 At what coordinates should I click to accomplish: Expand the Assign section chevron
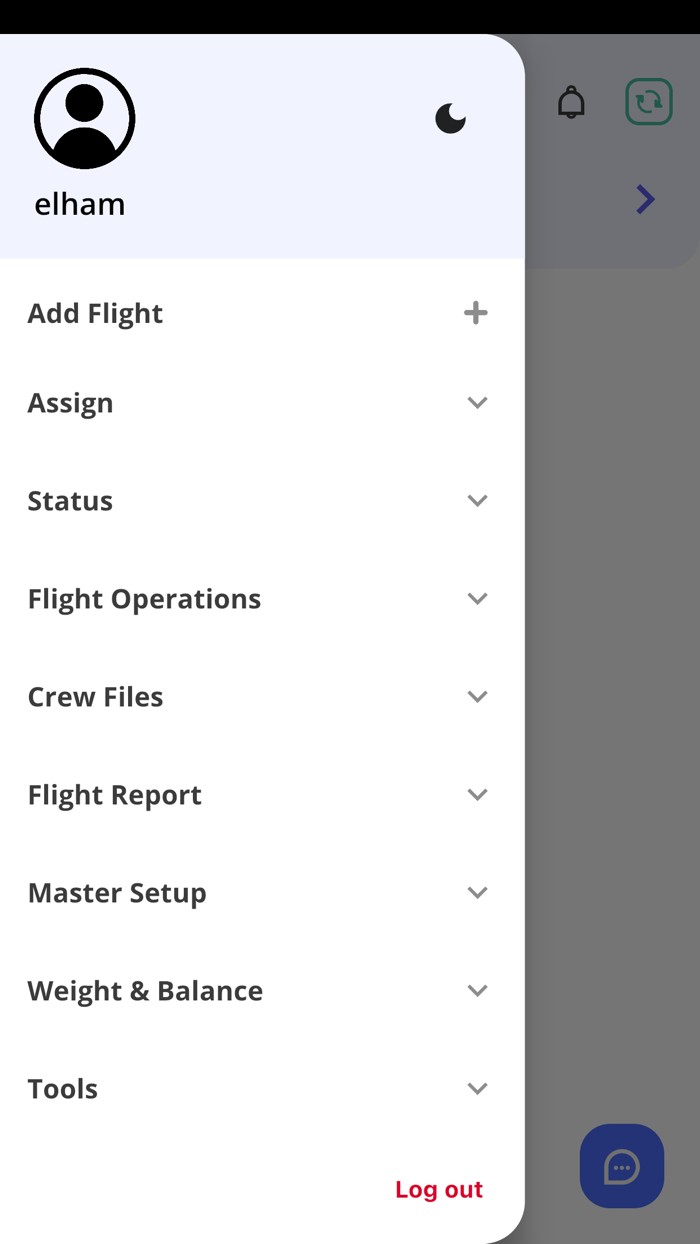[477, 403]
